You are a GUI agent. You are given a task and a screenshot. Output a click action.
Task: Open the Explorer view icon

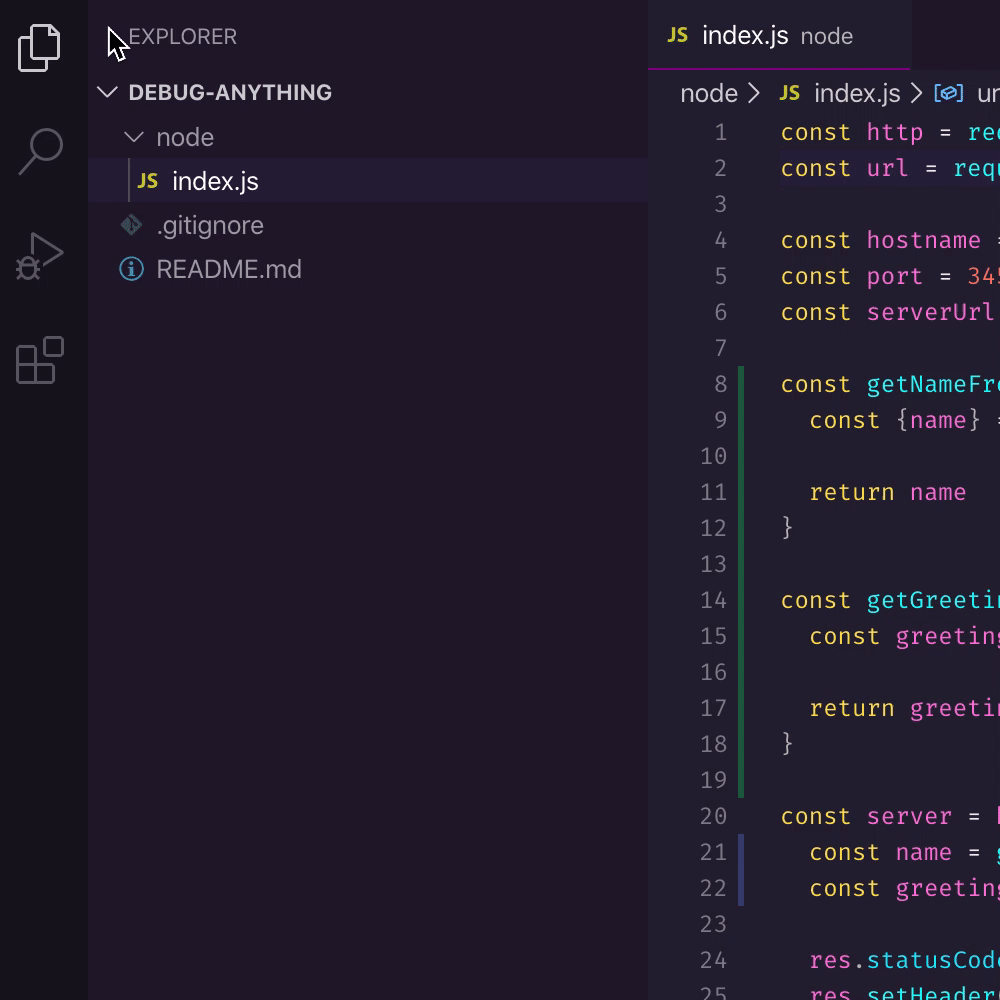point(38,46)
